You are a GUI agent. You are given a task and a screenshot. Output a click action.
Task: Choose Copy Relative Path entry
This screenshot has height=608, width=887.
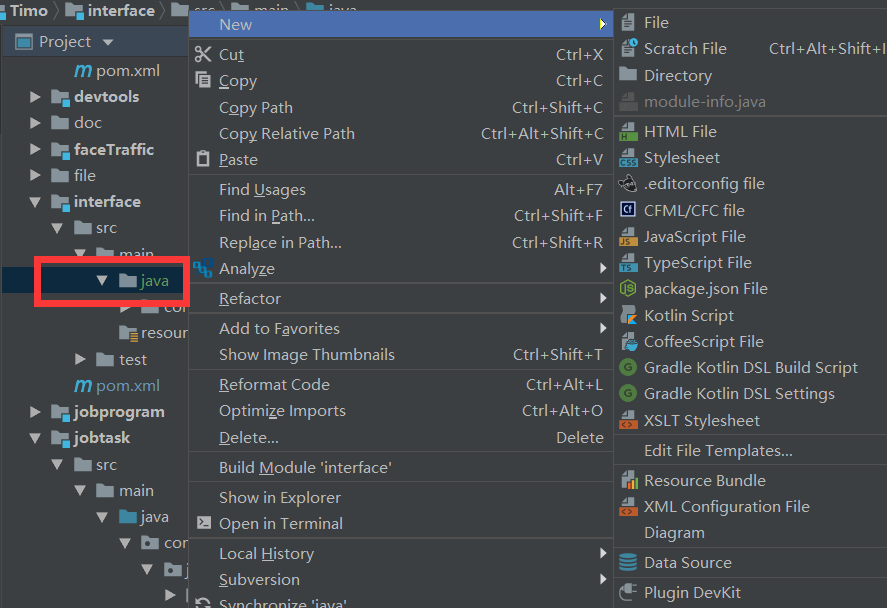pyautogui.click(x=401, y=133)
